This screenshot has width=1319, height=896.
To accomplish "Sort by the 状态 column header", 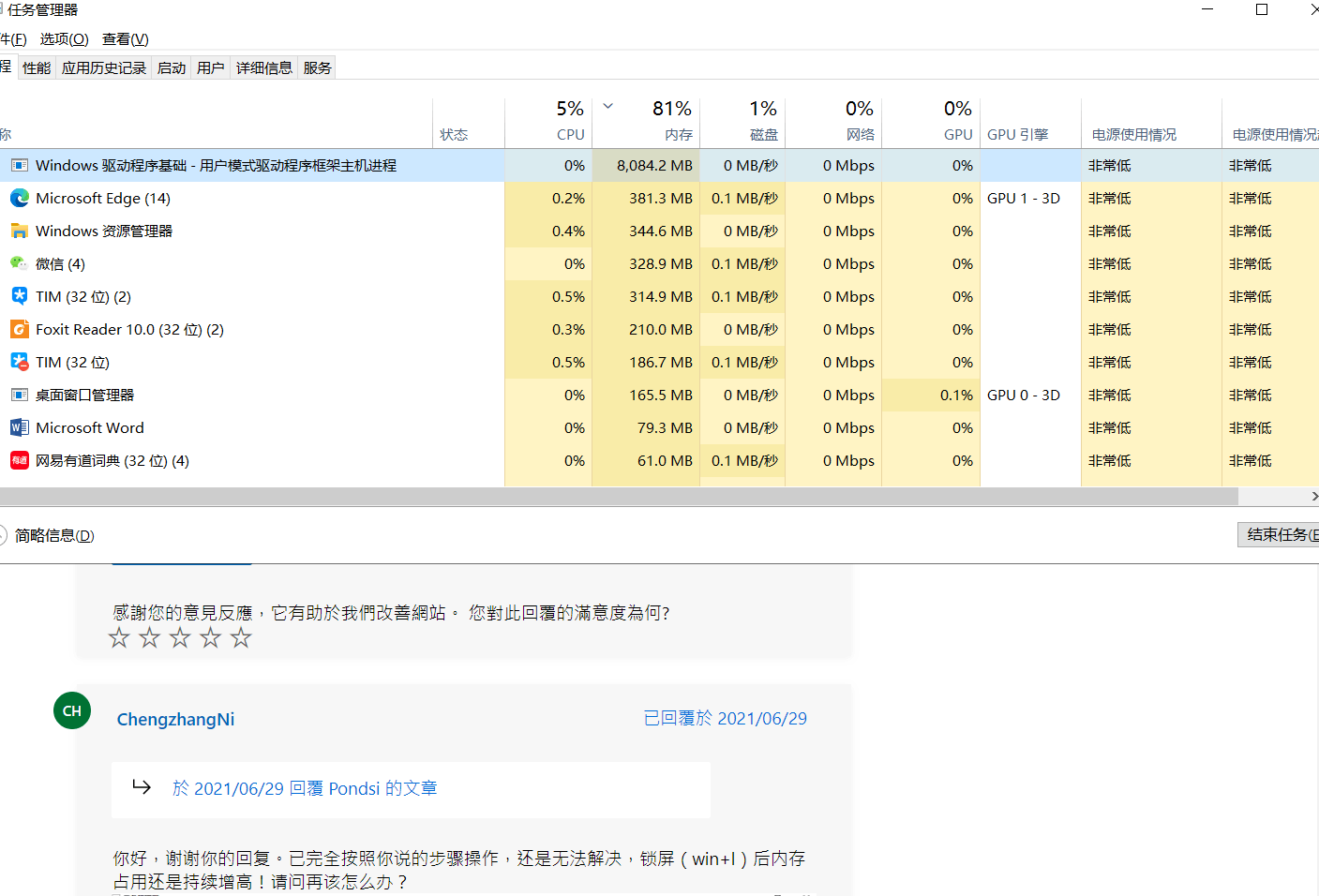I will 469,123.
